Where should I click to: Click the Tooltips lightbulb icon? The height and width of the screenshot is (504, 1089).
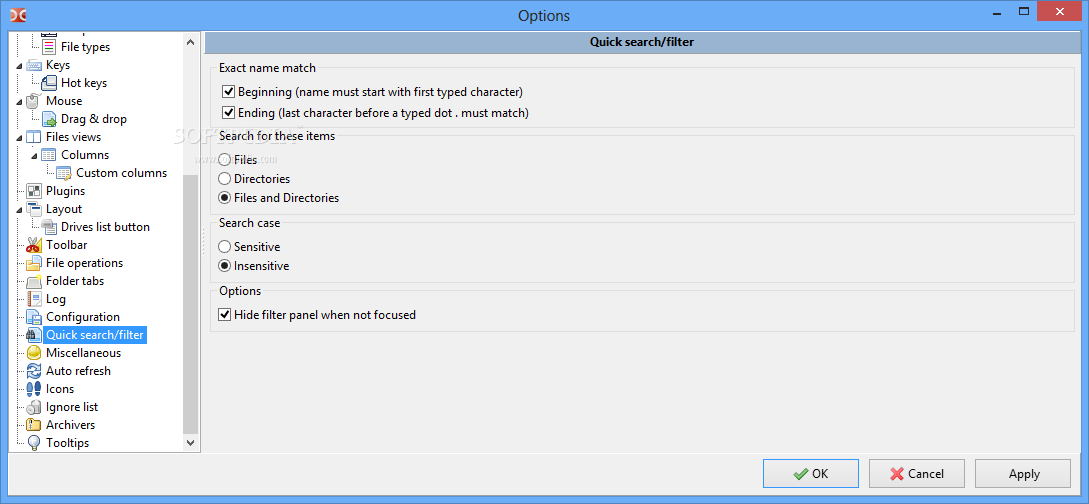[x=34, y=443]
